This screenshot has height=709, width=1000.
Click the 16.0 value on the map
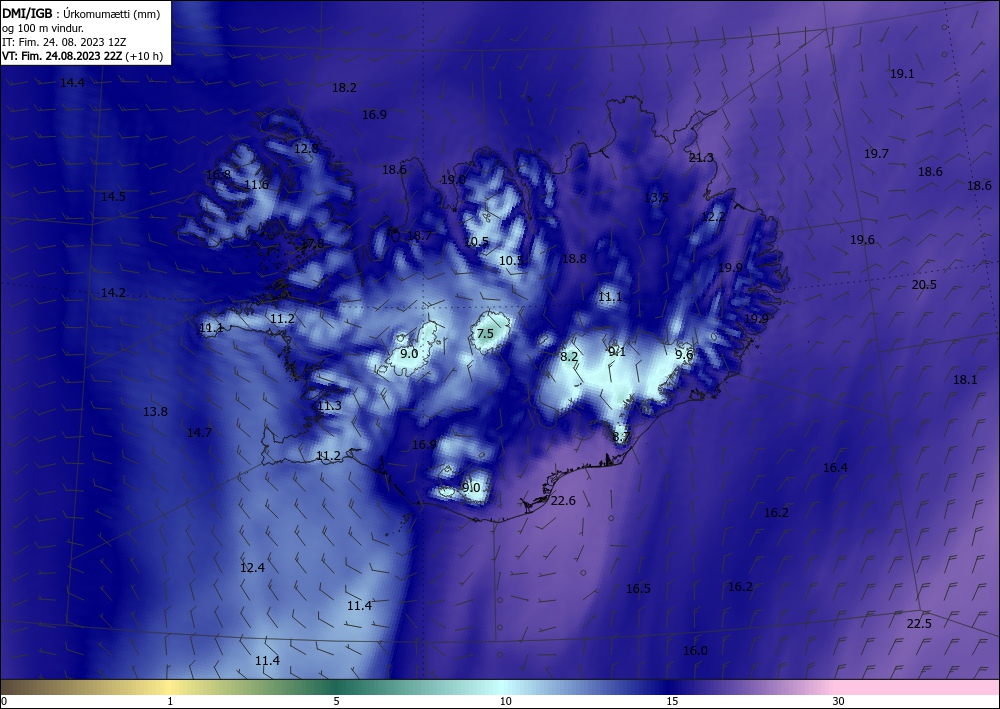(x=695, y=651)
